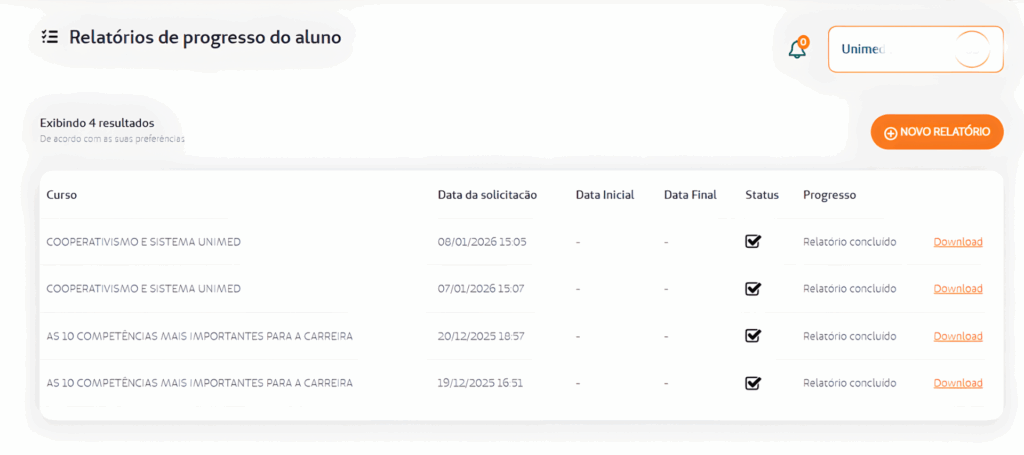The image size is (1024, 455).
Task: Click the orange notification count badge
Action: [804, 42]
